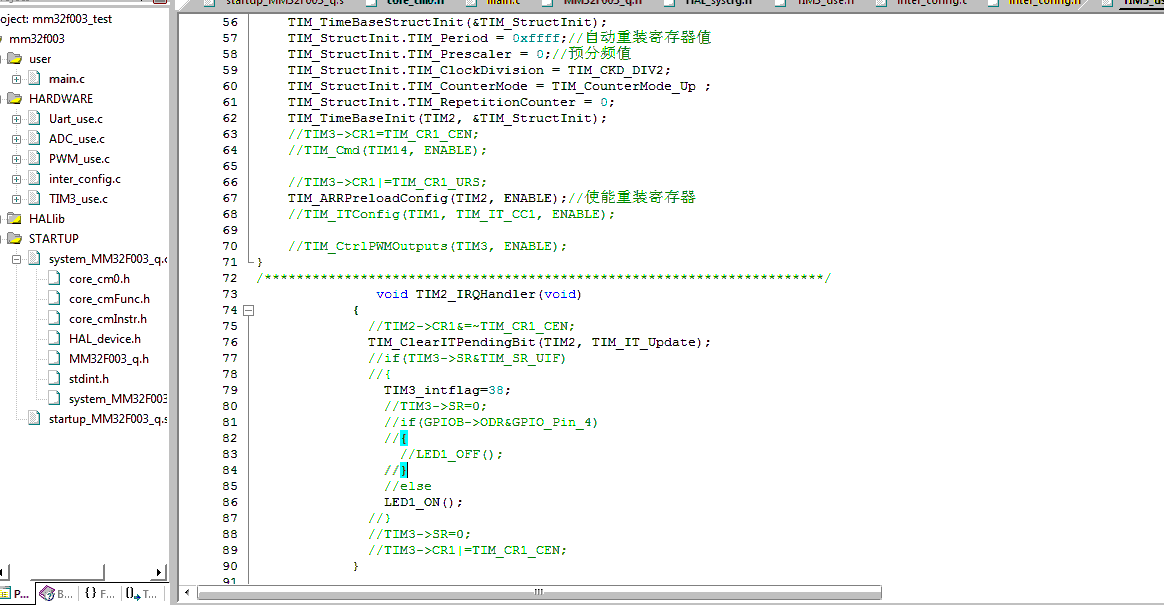Expand the ADC_use.c tree node
Viewport: 1164px width, 605px height.
point(16,139)
